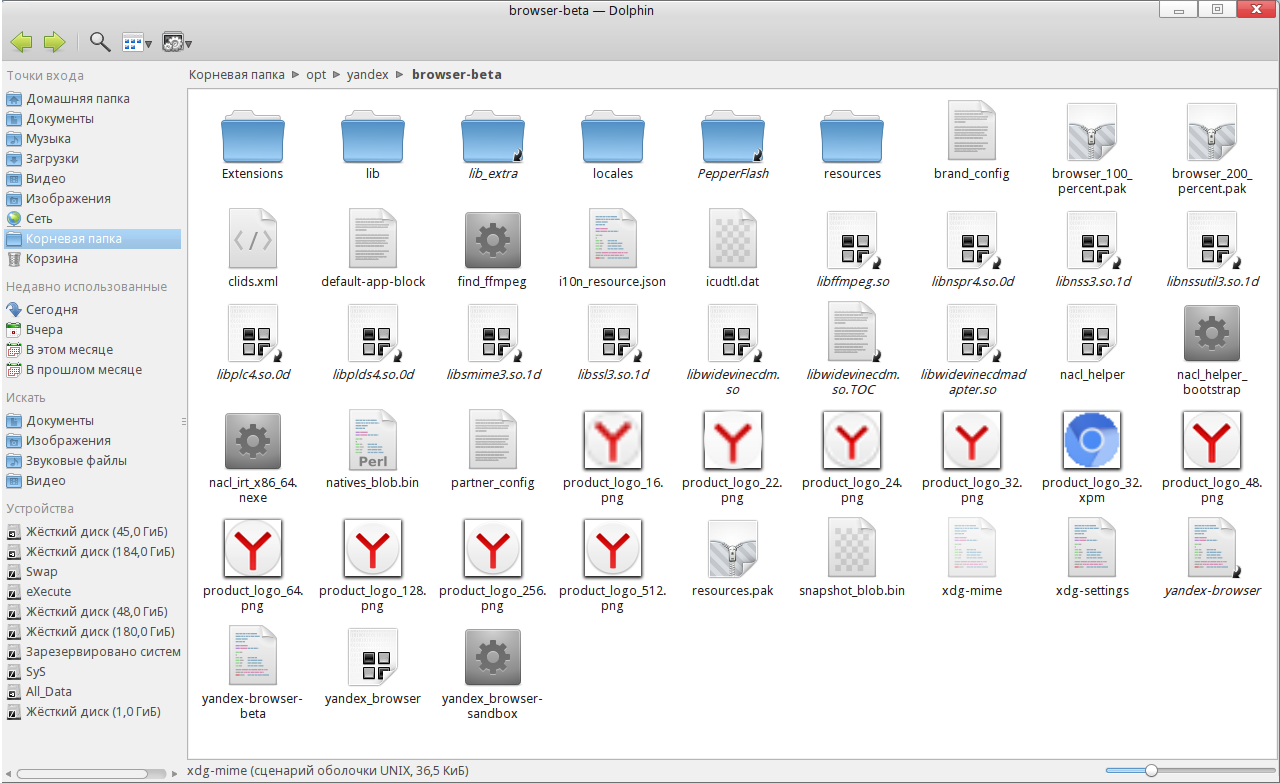This screenshot has height=783, width=1280.
Task: Open the search magnifier tool
Action: coord(100,42)
